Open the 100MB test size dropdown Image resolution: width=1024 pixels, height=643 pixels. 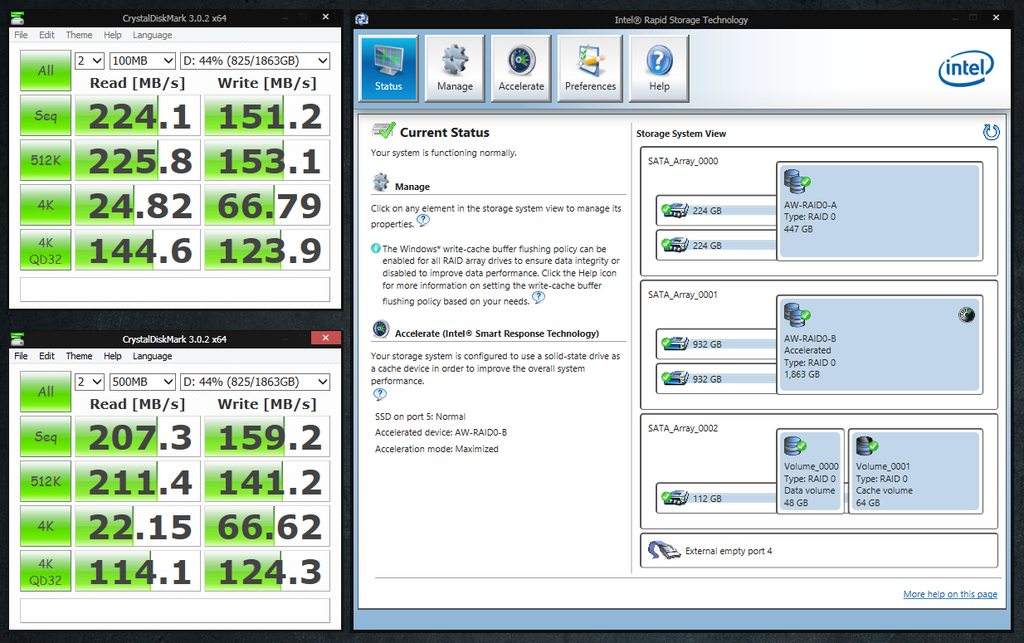(142, 61)
